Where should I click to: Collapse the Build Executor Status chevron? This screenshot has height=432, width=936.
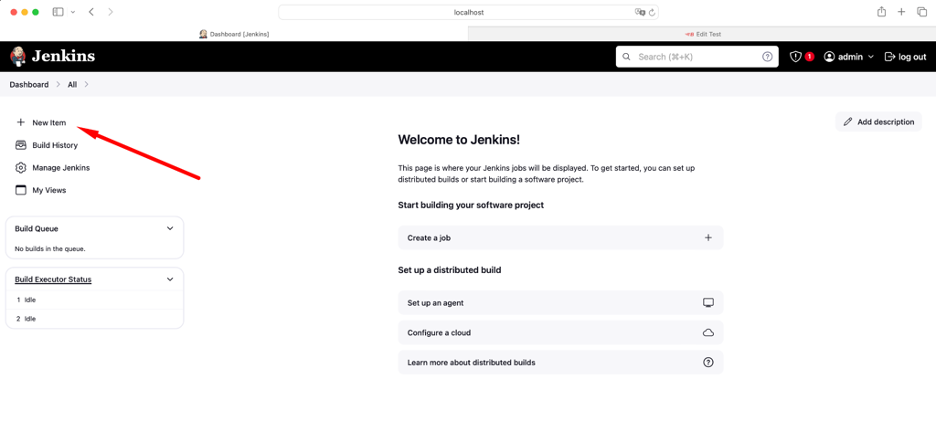170,279
